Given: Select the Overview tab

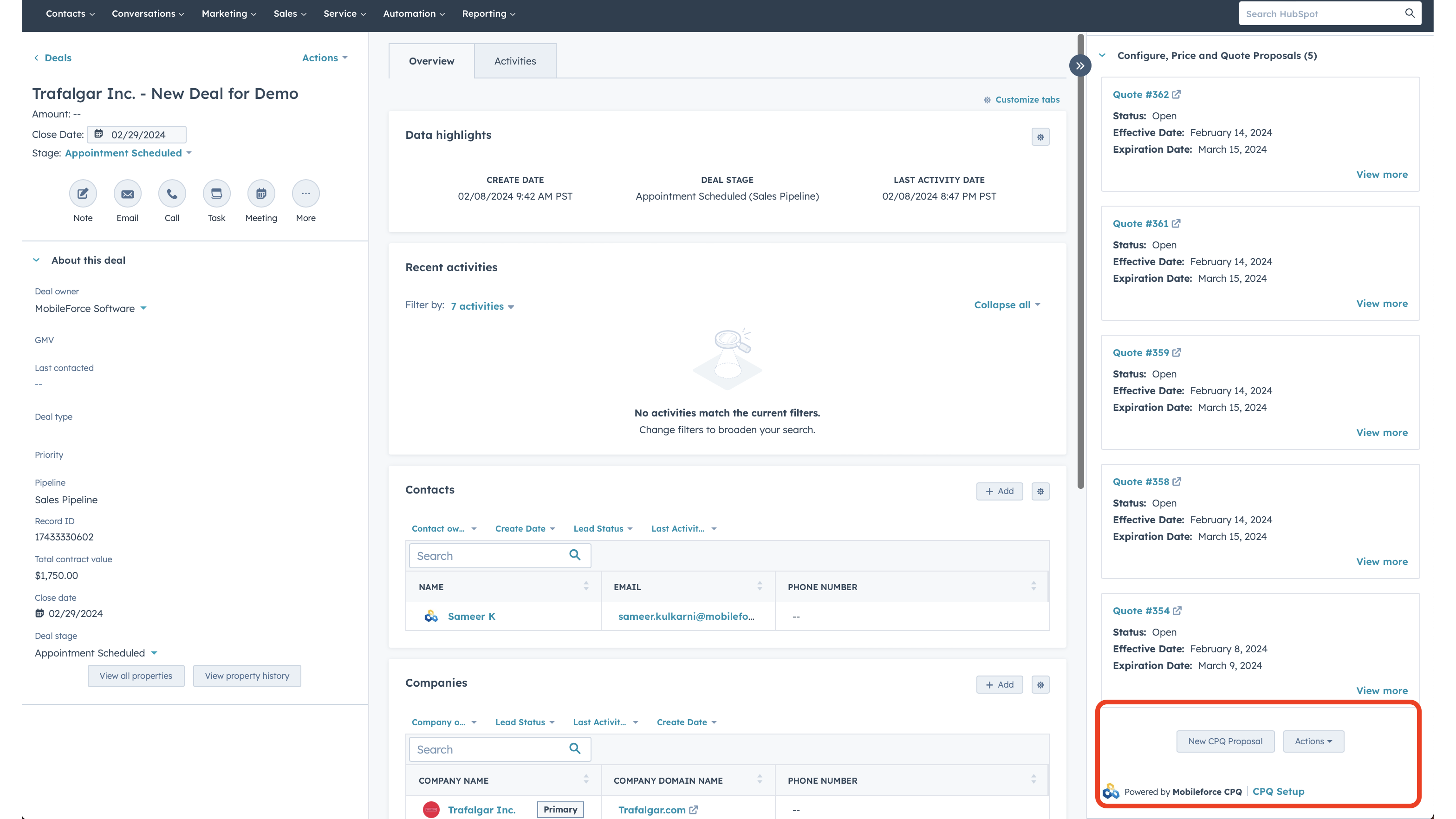Looking at the screenshot, I should pyautogui.click(x=432, y=61).
